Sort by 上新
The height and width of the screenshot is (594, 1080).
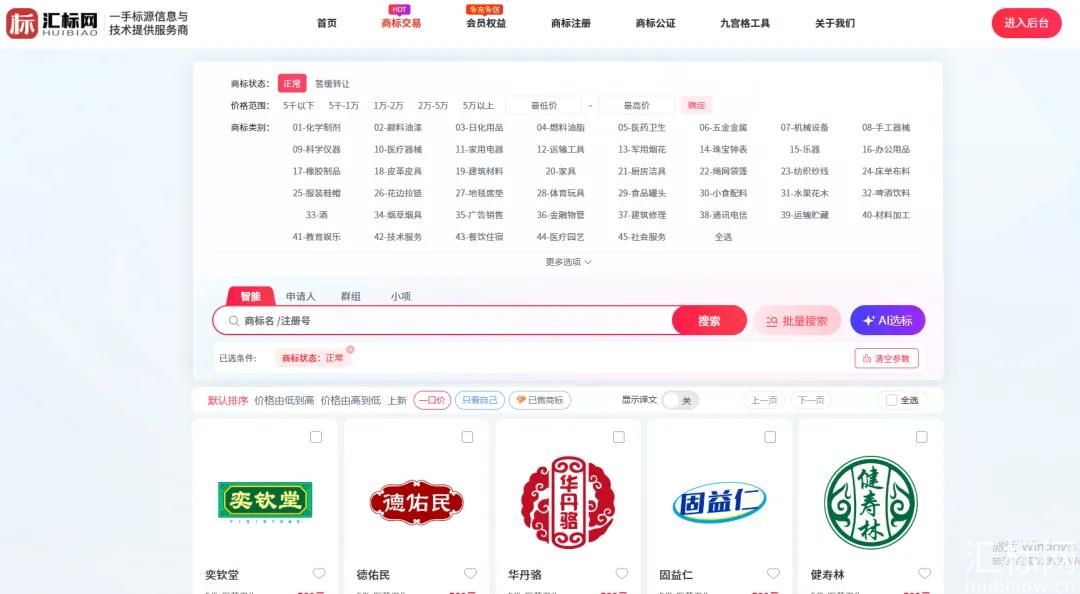coord(397,400)
